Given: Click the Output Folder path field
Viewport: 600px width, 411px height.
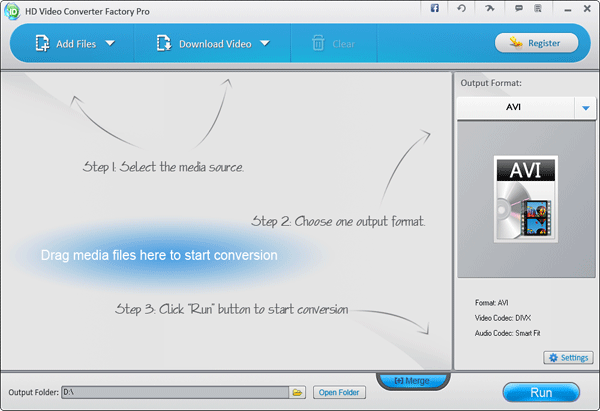Looking at the screenshot, I should click(175, 392).
